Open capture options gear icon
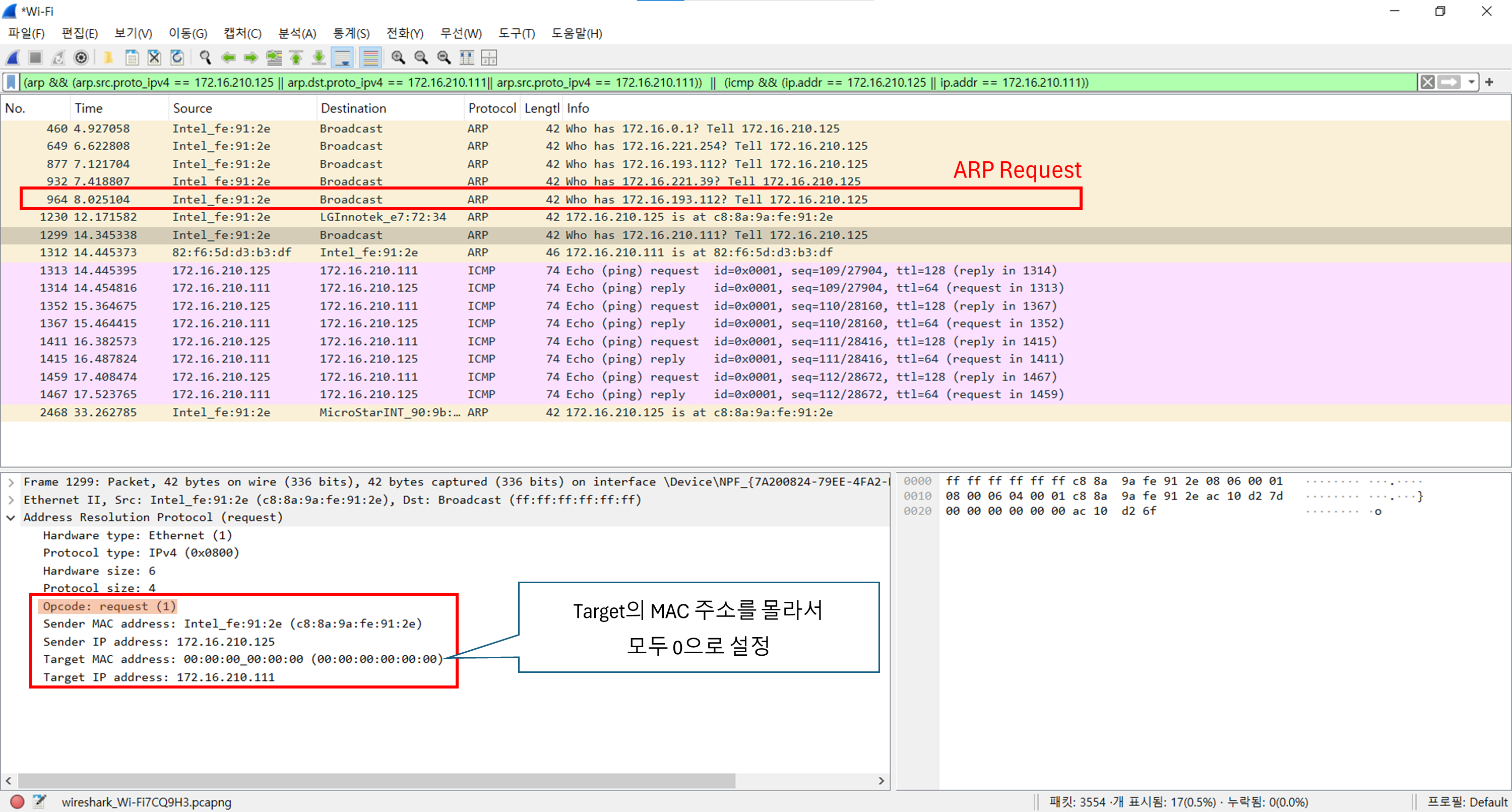1512x812 pixels. [81, 57]
